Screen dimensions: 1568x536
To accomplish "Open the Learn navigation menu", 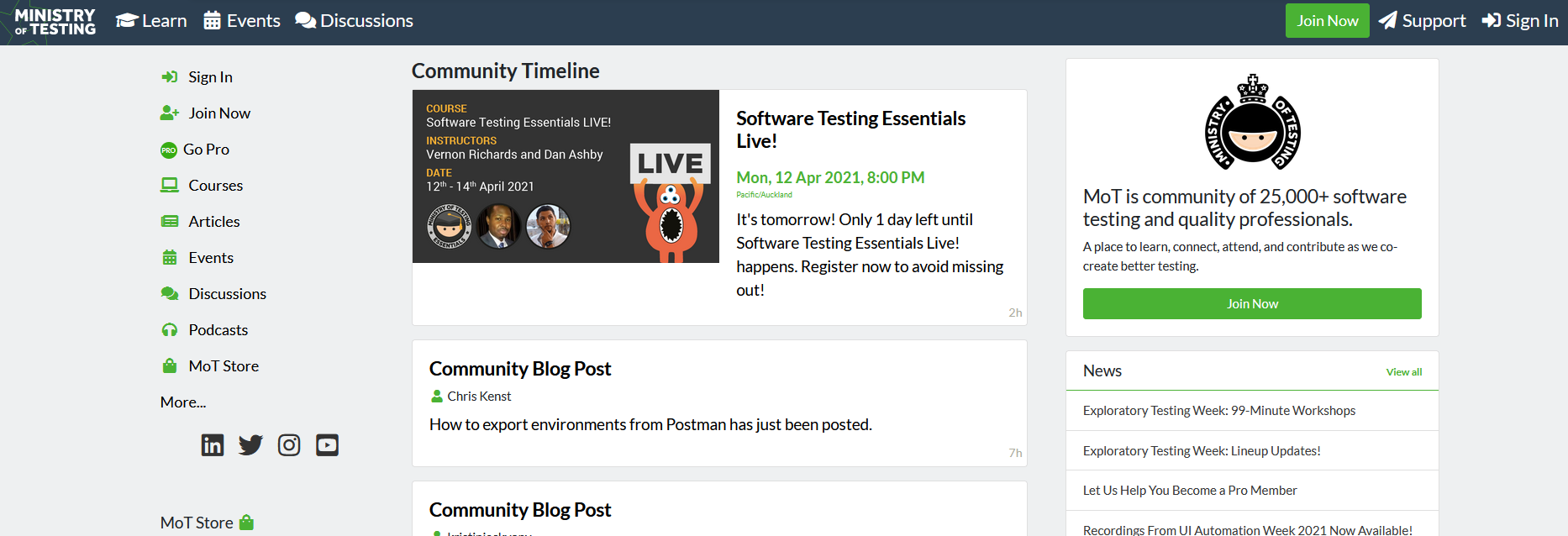I will pos(152,21).
